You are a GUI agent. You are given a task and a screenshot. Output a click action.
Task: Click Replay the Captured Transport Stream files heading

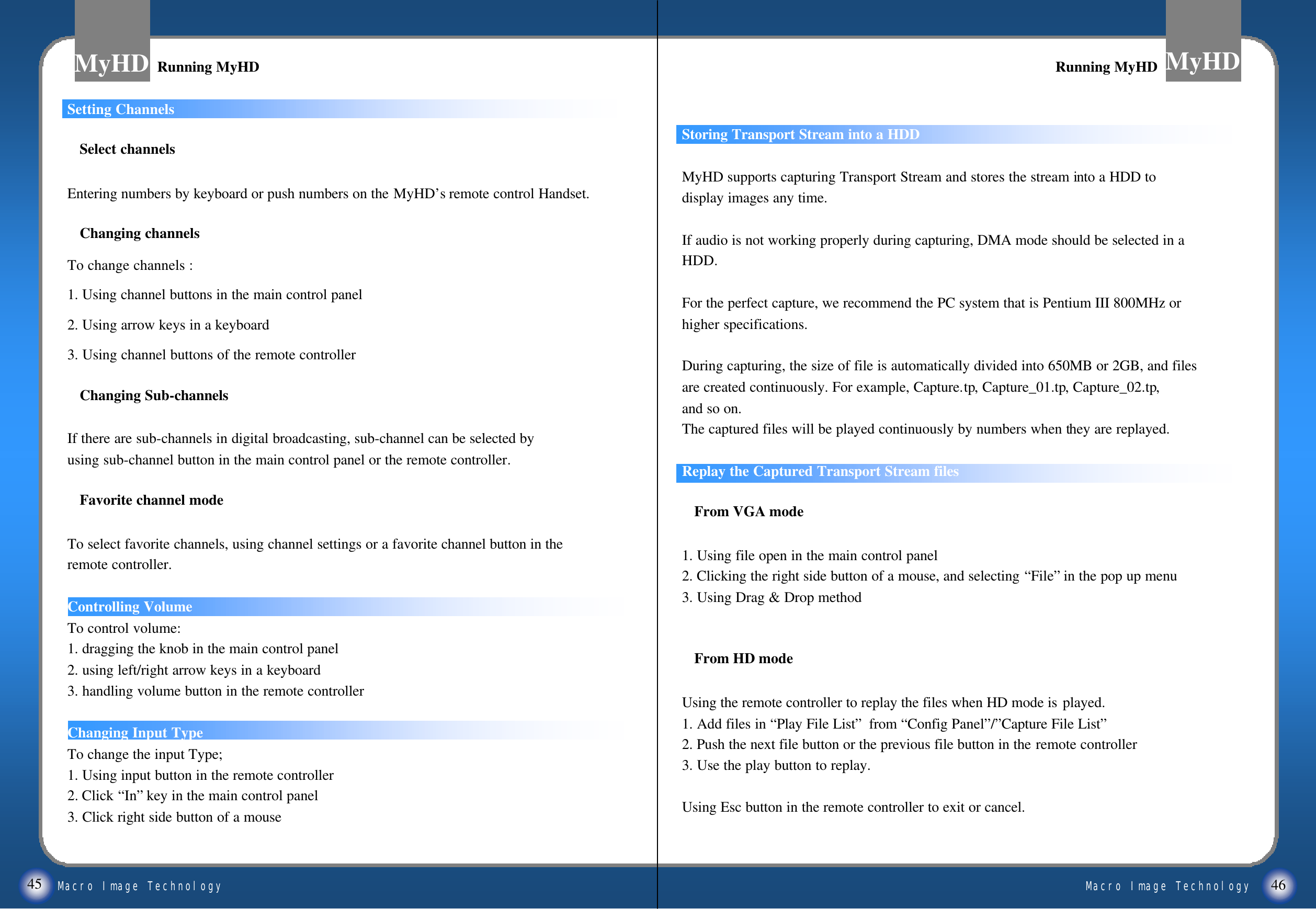pyautogui.click(x=820, y=472)
